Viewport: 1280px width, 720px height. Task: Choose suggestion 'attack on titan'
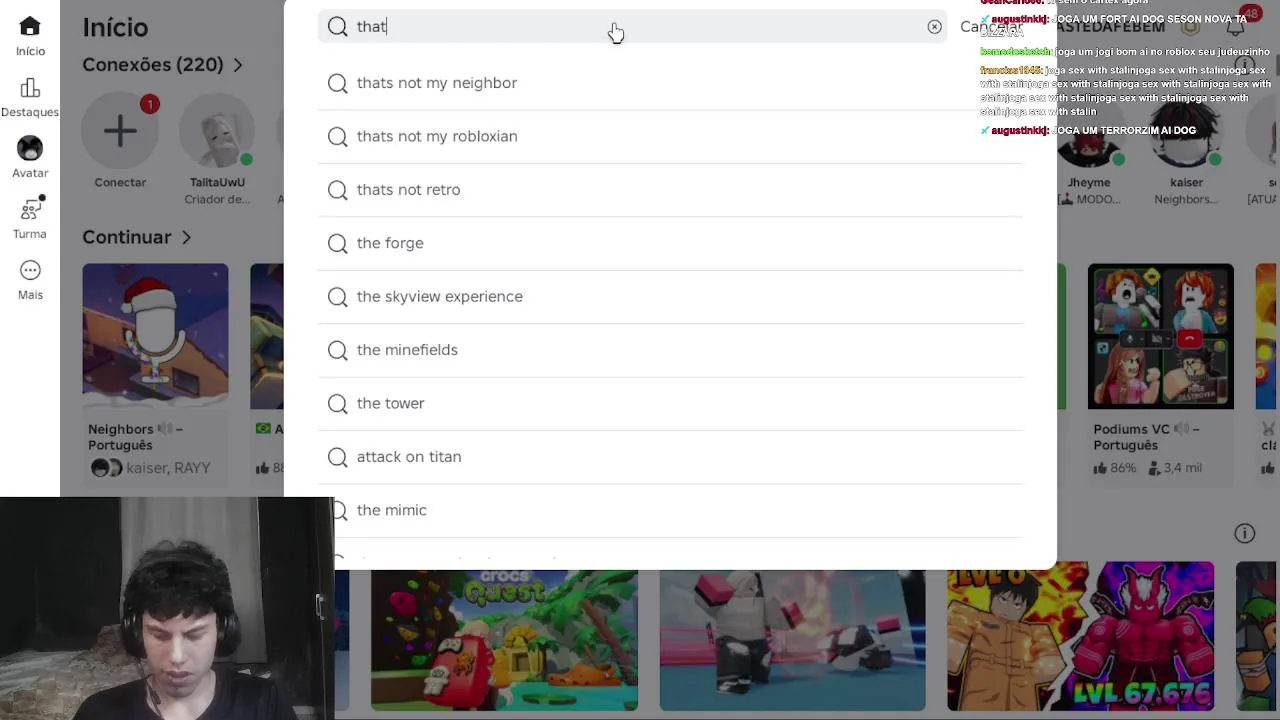[x=670, y=457]
